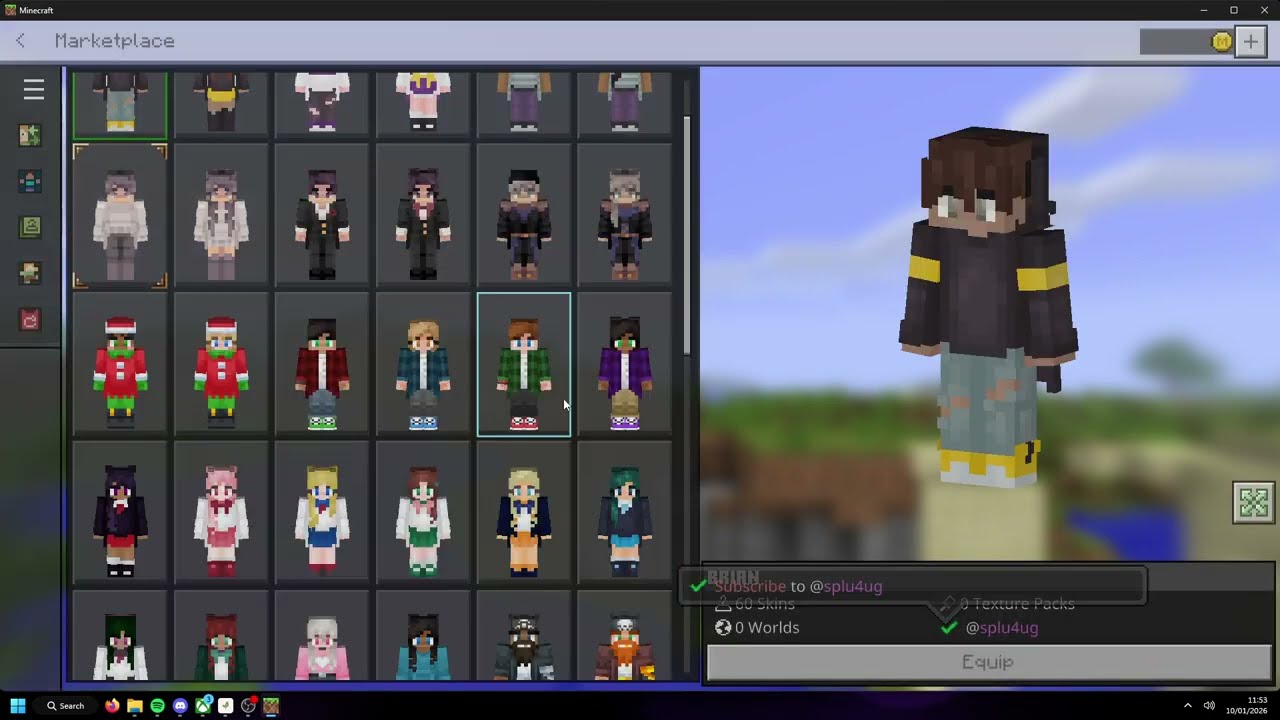Click the green grid icon beside the skin preview
Viewport: 1280px width, 720px height.
[1253, 503]
